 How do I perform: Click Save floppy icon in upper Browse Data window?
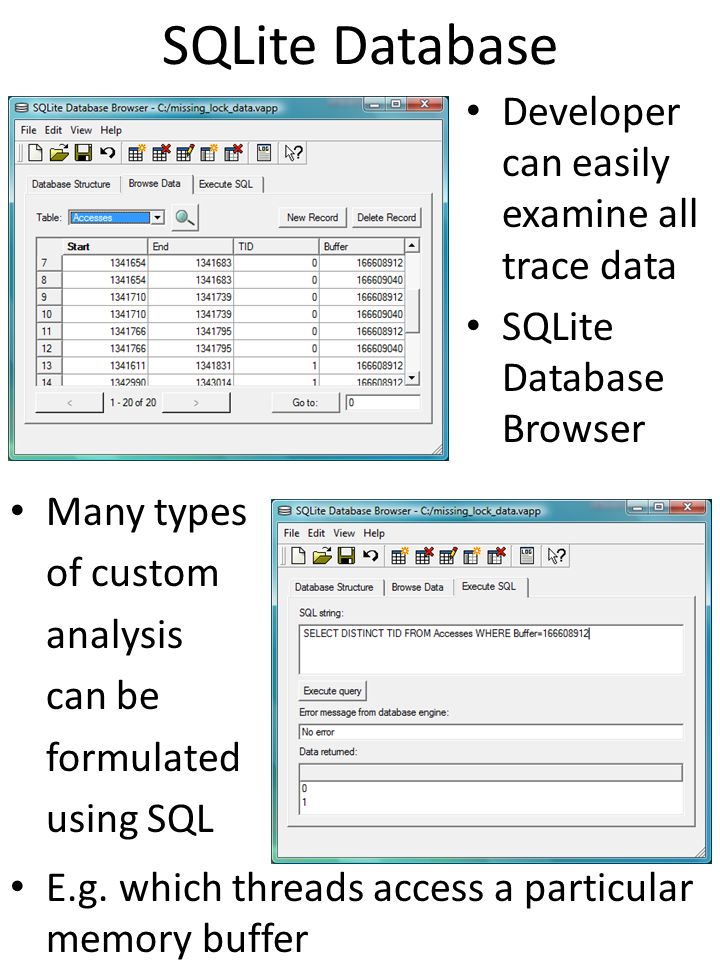pos(83,153)
